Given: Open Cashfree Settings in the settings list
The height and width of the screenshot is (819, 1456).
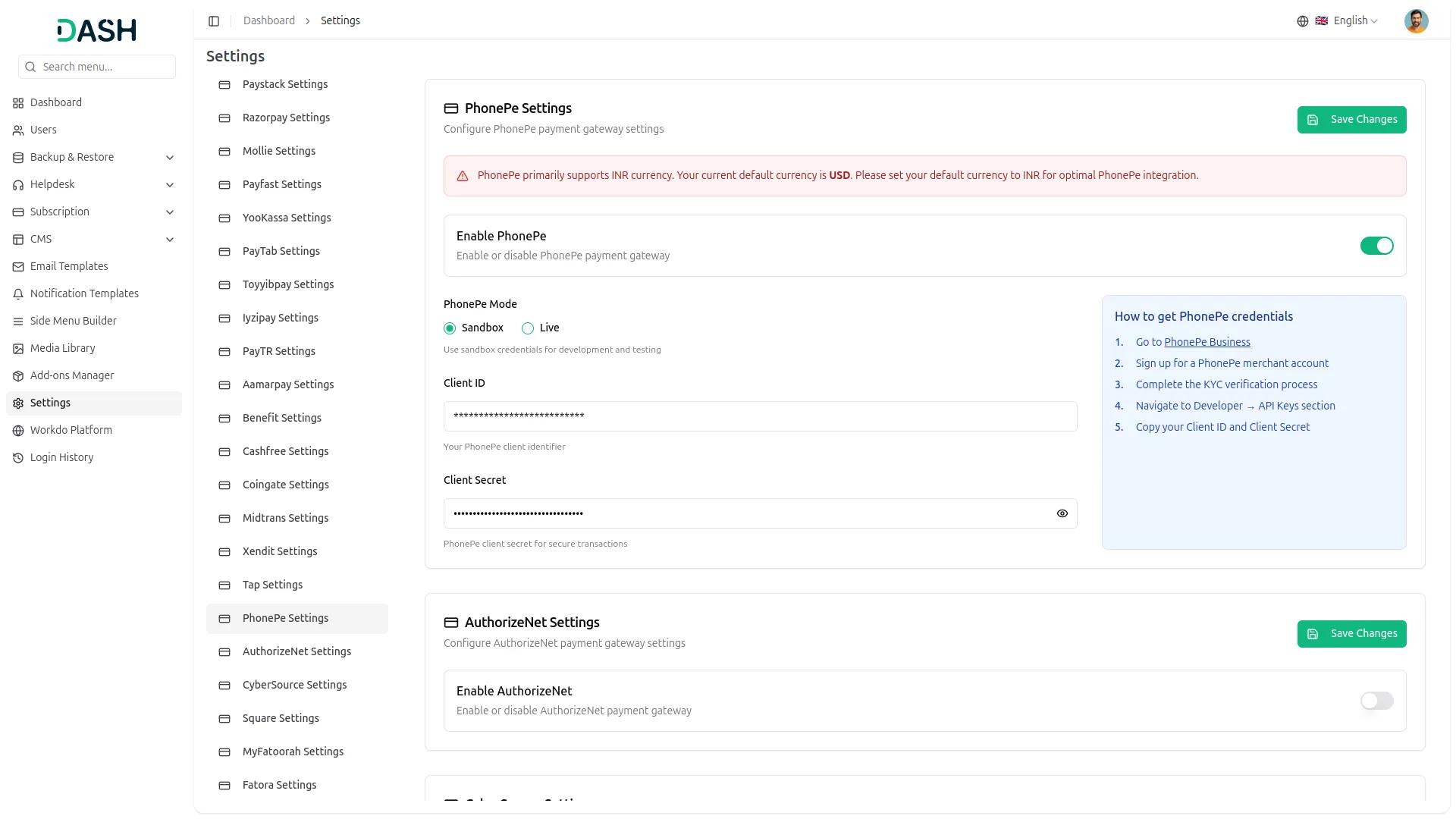Looking at the screenshot, I should click(x=297, y=452).
